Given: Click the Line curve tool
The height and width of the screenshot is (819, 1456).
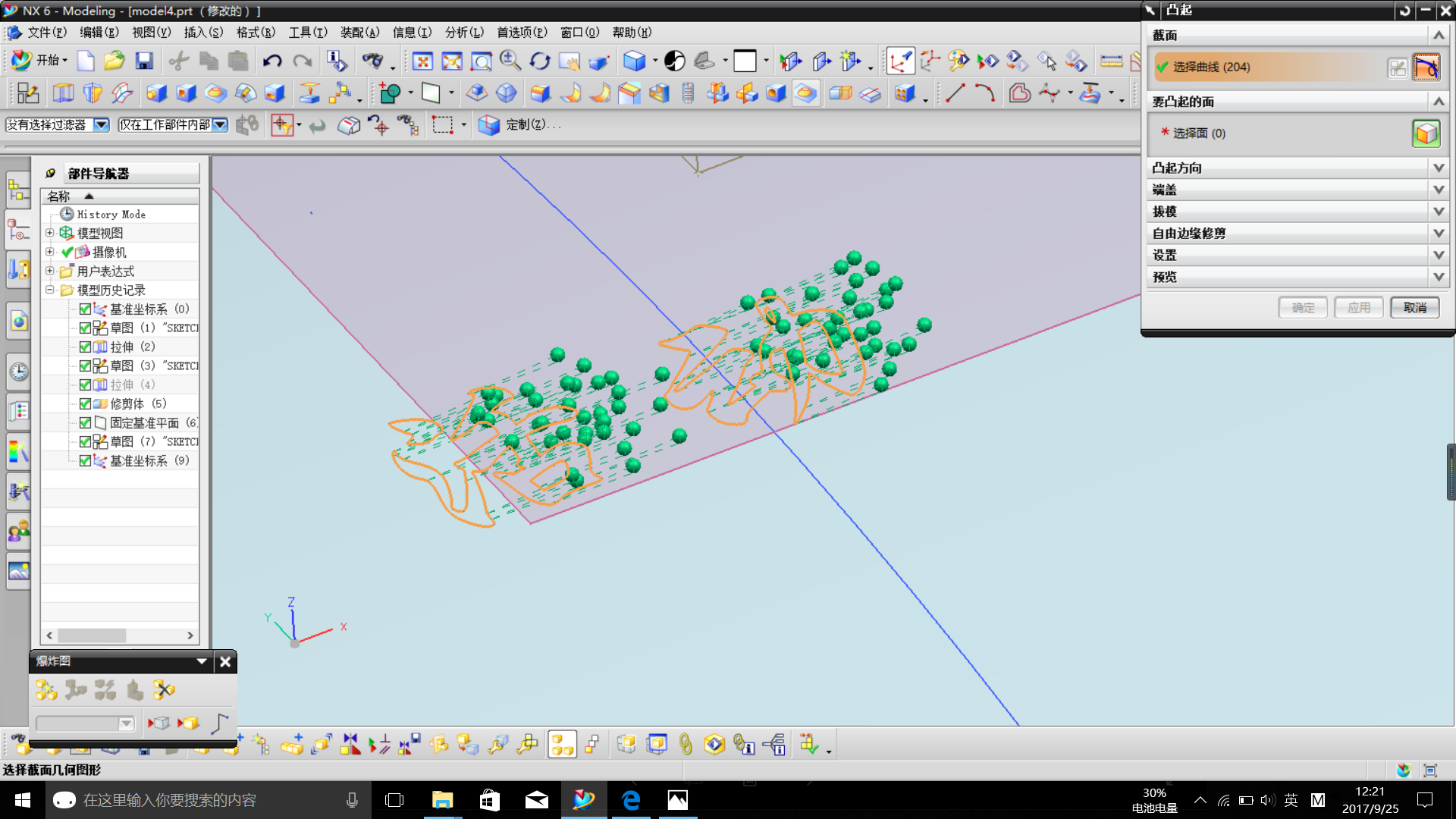Looking at the screenshot, I should pos(955,93).
